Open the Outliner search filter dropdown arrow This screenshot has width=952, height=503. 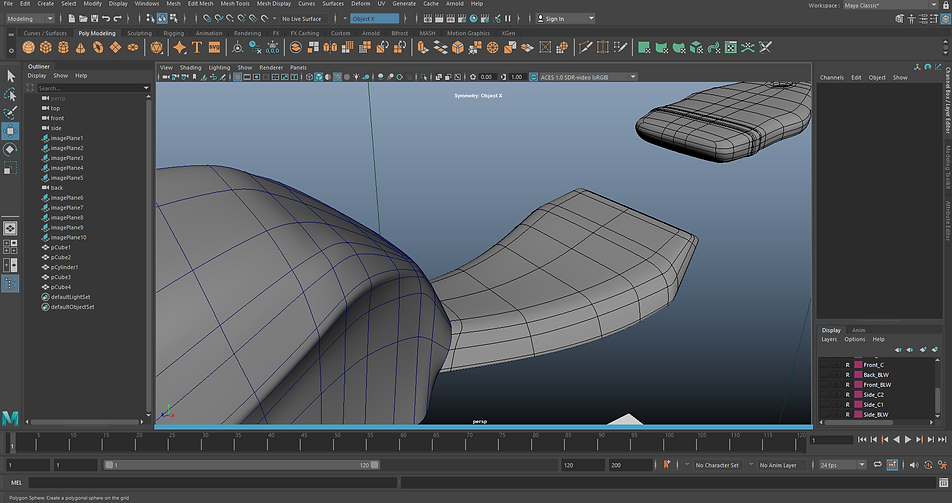pos(146,88)
